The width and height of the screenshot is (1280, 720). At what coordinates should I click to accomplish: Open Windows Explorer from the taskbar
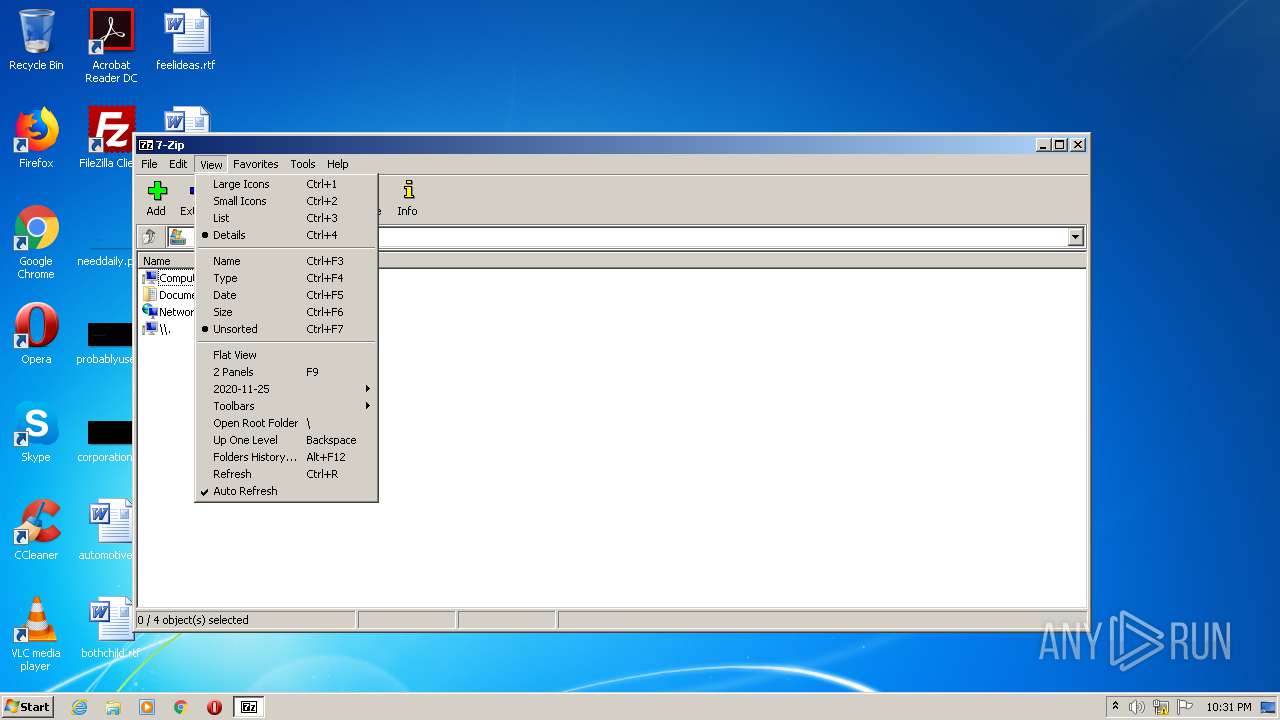113,707
